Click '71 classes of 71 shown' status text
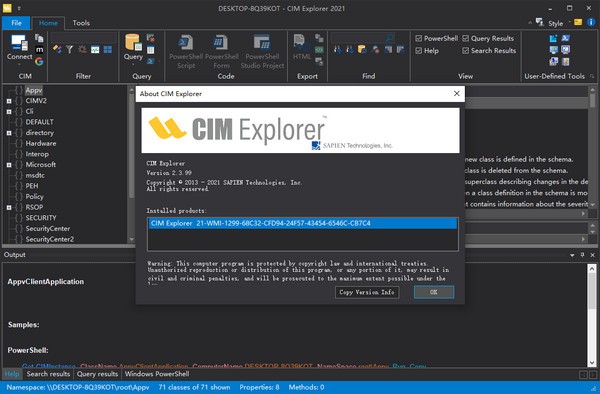Viewport: 600px width, 394px height. tap(194, 387)
